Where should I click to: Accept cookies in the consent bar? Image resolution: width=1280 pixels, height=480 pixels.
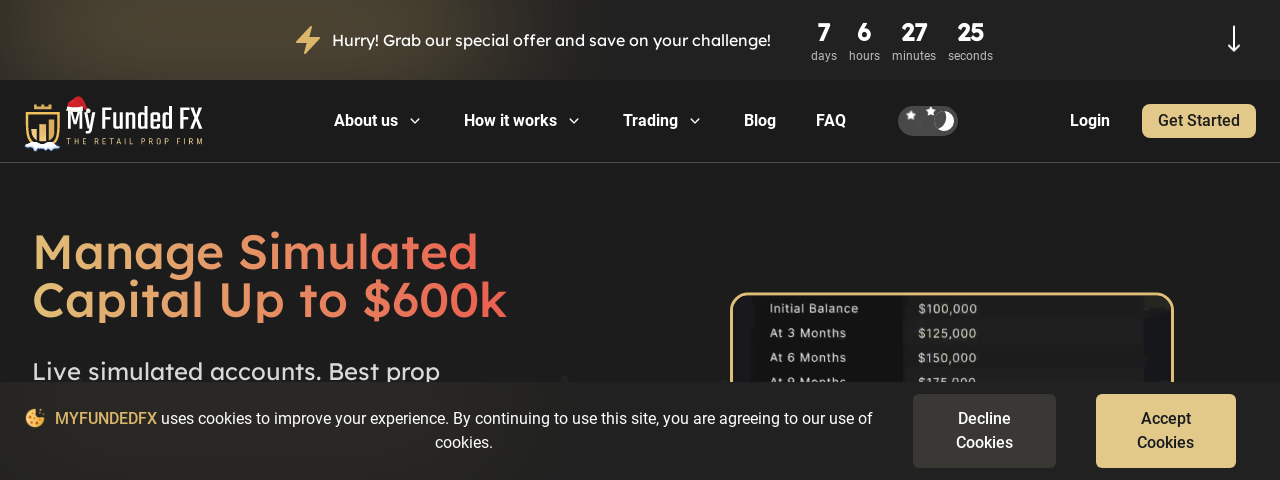[1166, 431]
